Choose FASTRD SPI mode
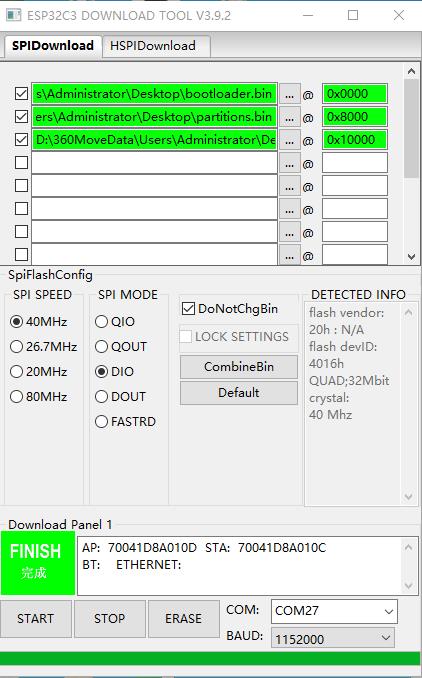Image resolution: width=422 pixels, height=678 pixels. coord(125,422)
